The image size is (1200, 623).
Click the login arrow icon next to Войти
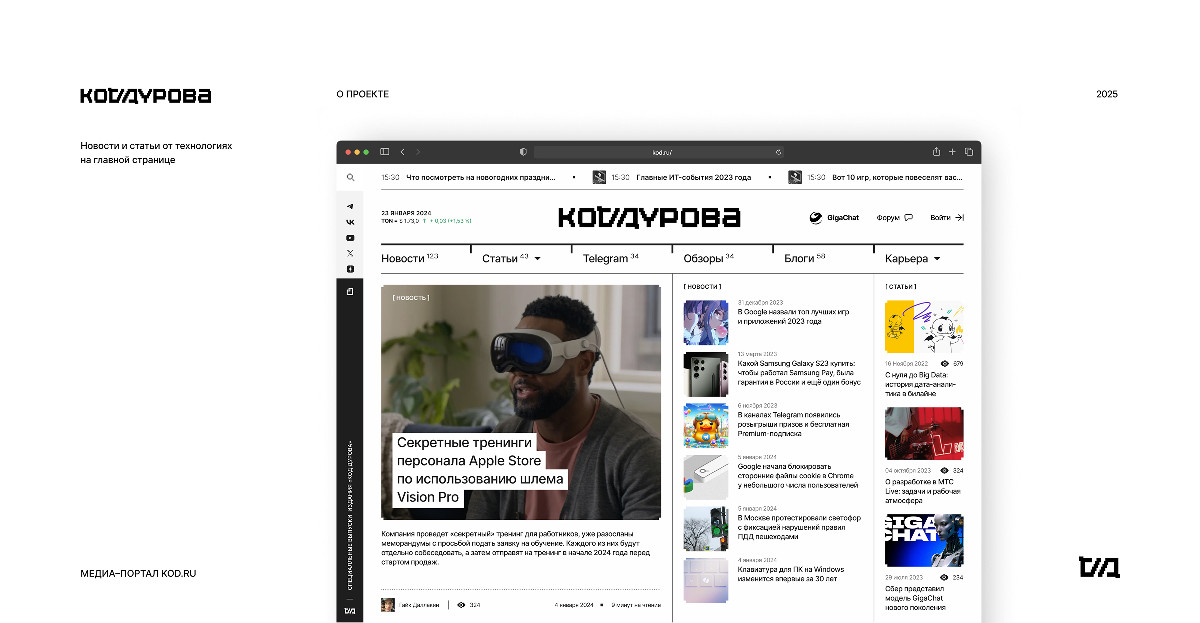click(x=959, y=217)
